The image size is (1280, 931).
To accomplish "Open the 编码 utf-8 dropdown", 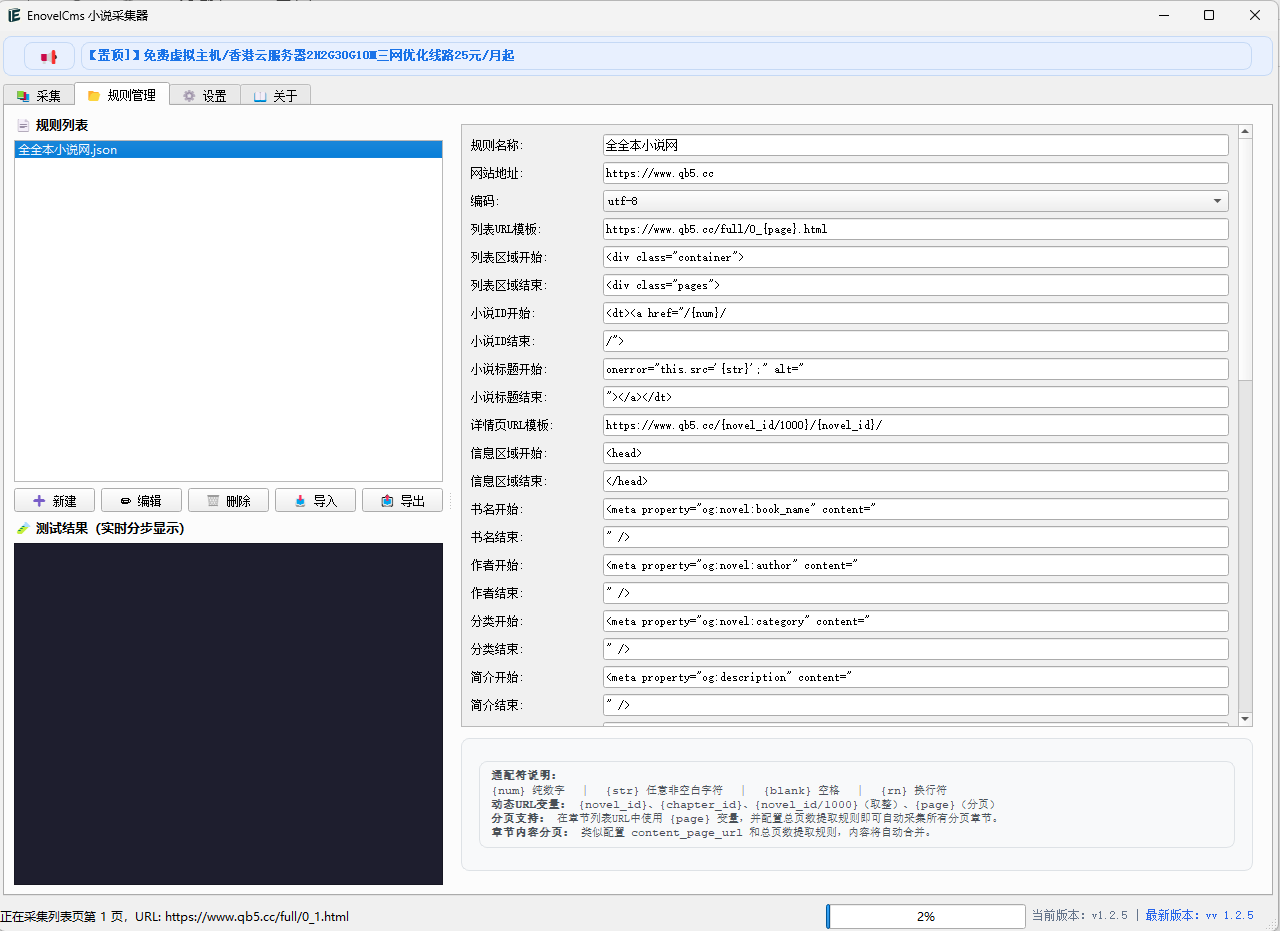I will coord(916,201).
